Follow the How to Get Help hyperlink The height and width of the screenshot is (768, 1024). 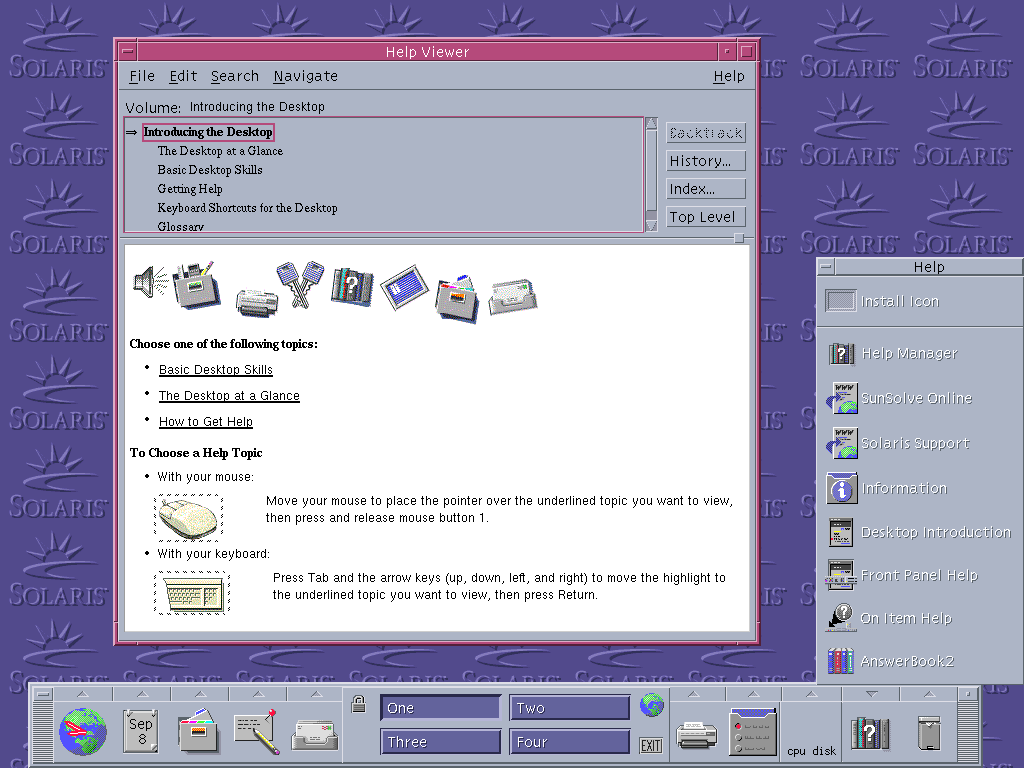(206, 422)
